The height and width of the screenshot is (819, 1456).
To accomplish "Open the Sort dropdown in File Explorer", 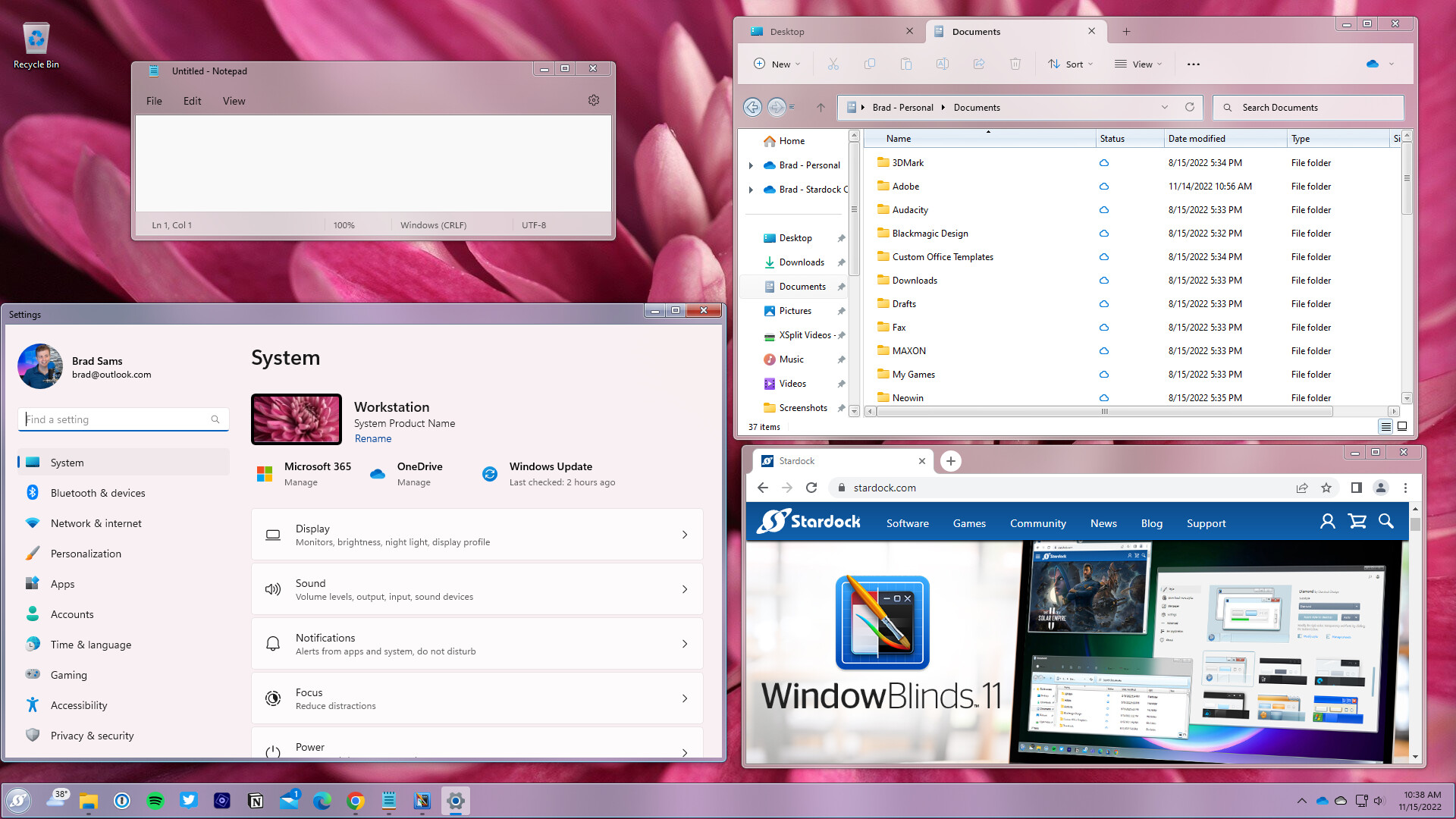I will 1070,64.
